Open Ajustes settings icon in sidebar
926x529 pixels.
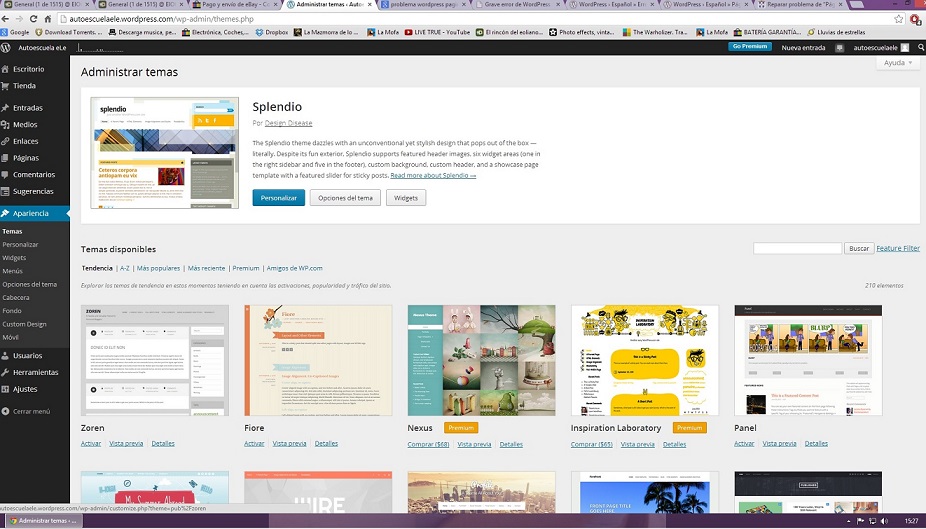click(5, 389)
